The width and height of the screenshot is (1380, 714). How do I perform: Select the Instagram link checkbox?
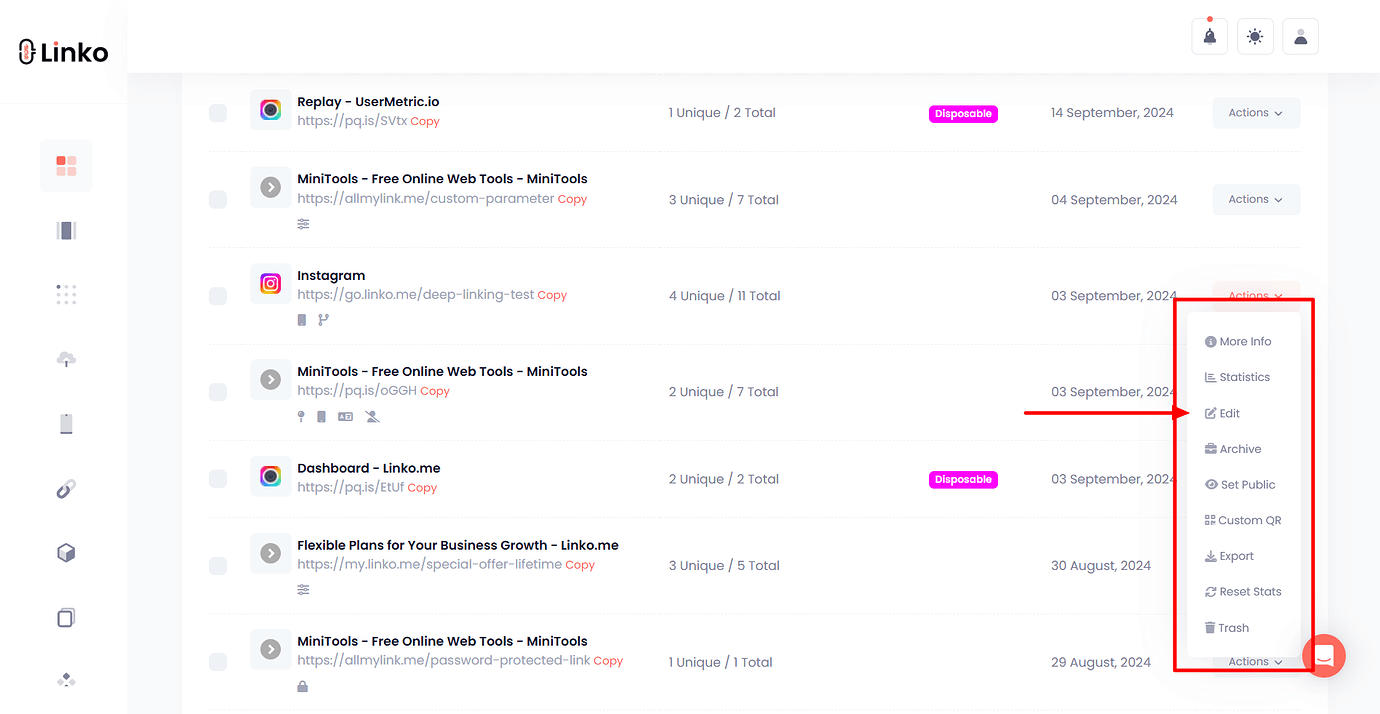coord(218,296)
